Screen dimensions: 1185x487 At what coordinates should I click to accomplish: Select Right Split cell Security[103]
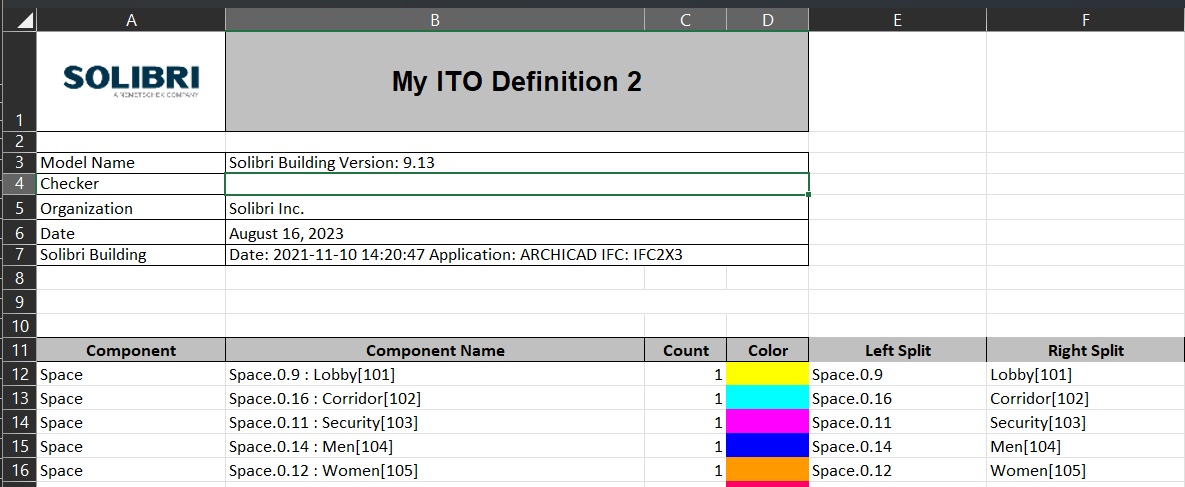pos(1085,422)
